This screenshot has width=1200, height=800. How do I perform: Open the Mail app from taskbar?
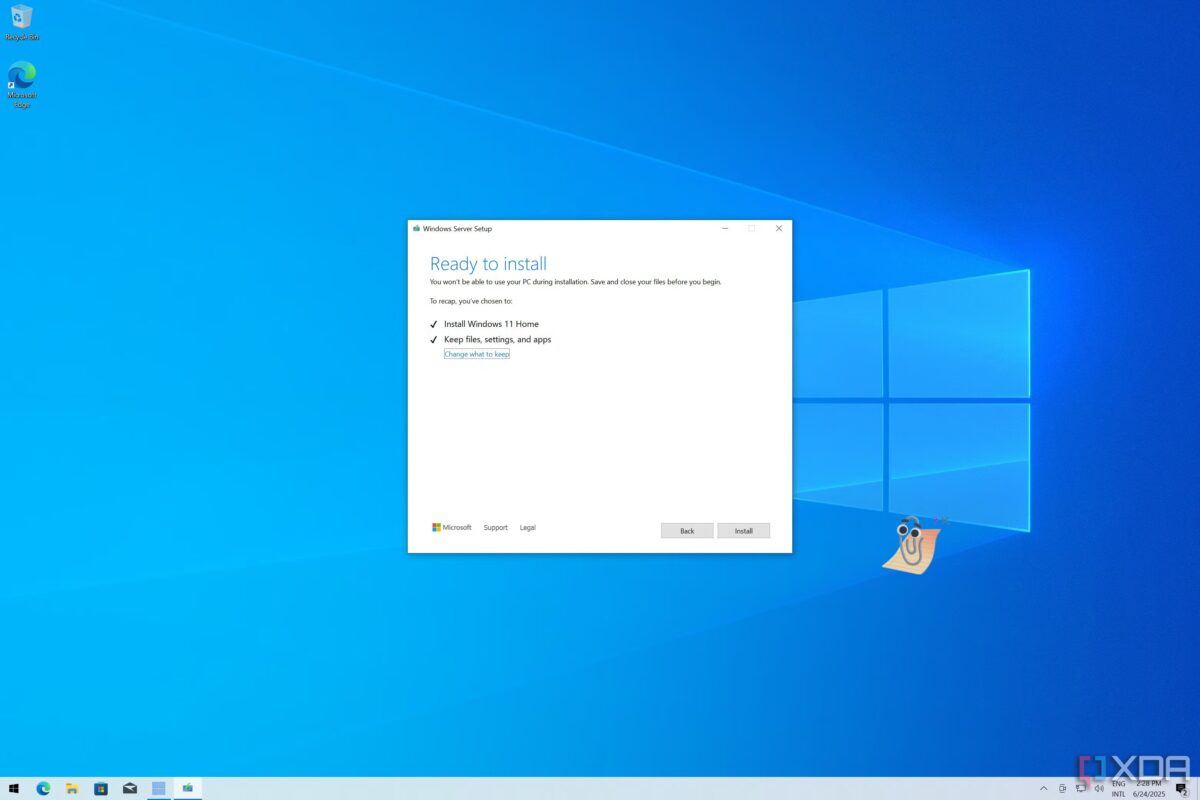pos(130,788)
